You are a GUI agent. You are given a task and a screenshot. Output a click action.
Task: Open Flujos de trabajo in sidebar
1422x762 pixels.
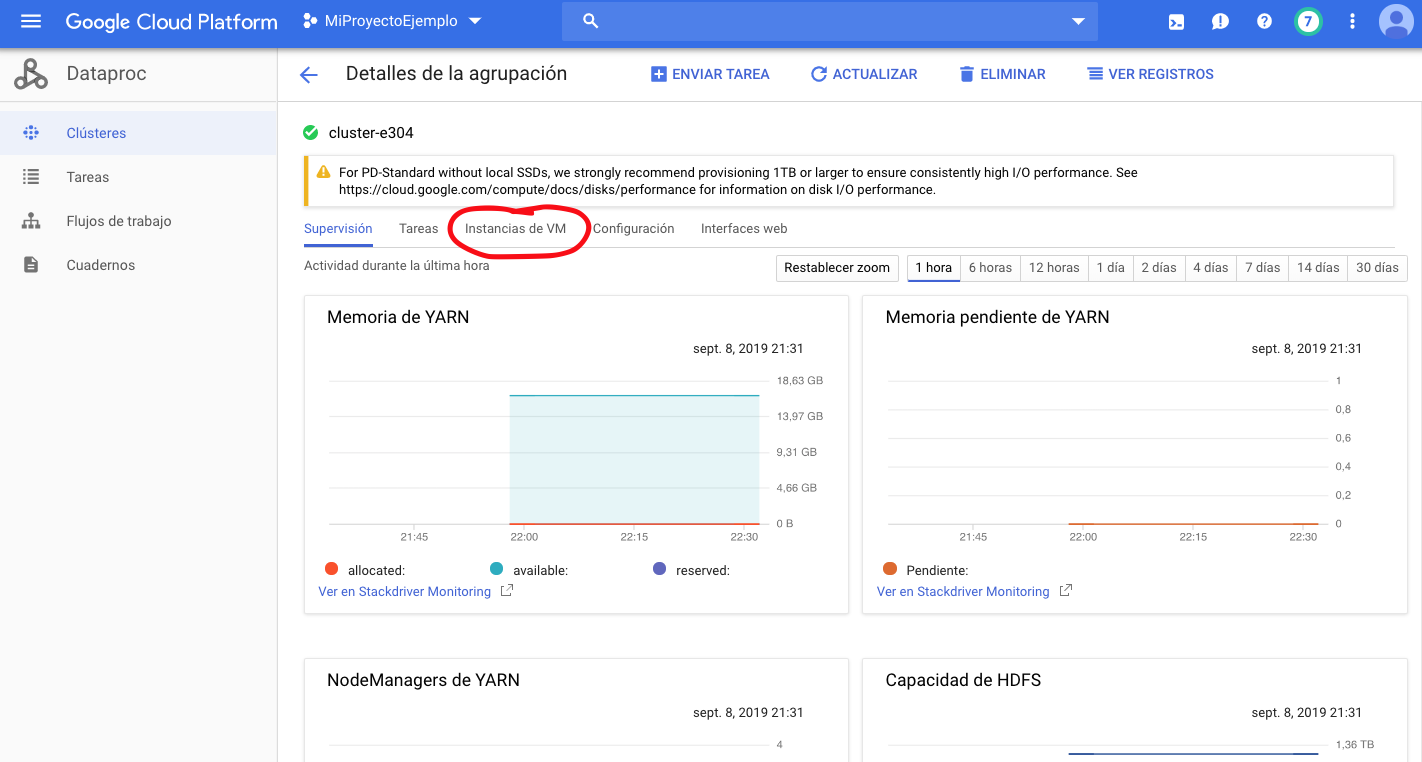138,221
